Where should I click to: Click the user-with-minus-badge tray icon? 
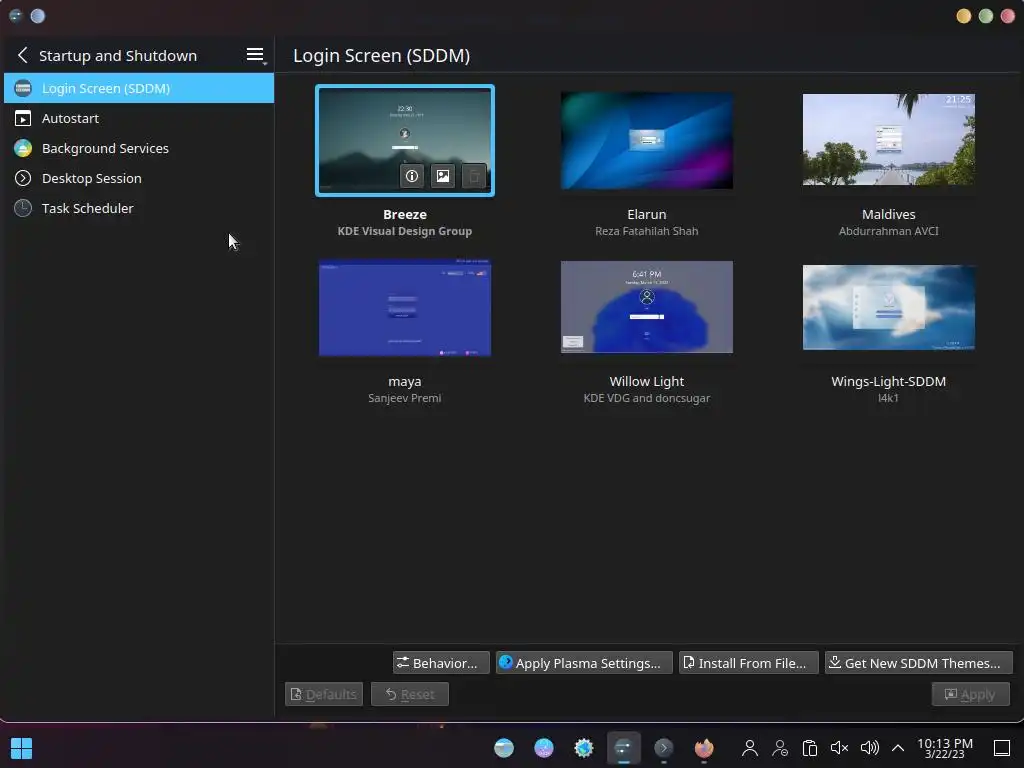coord(780,748)
